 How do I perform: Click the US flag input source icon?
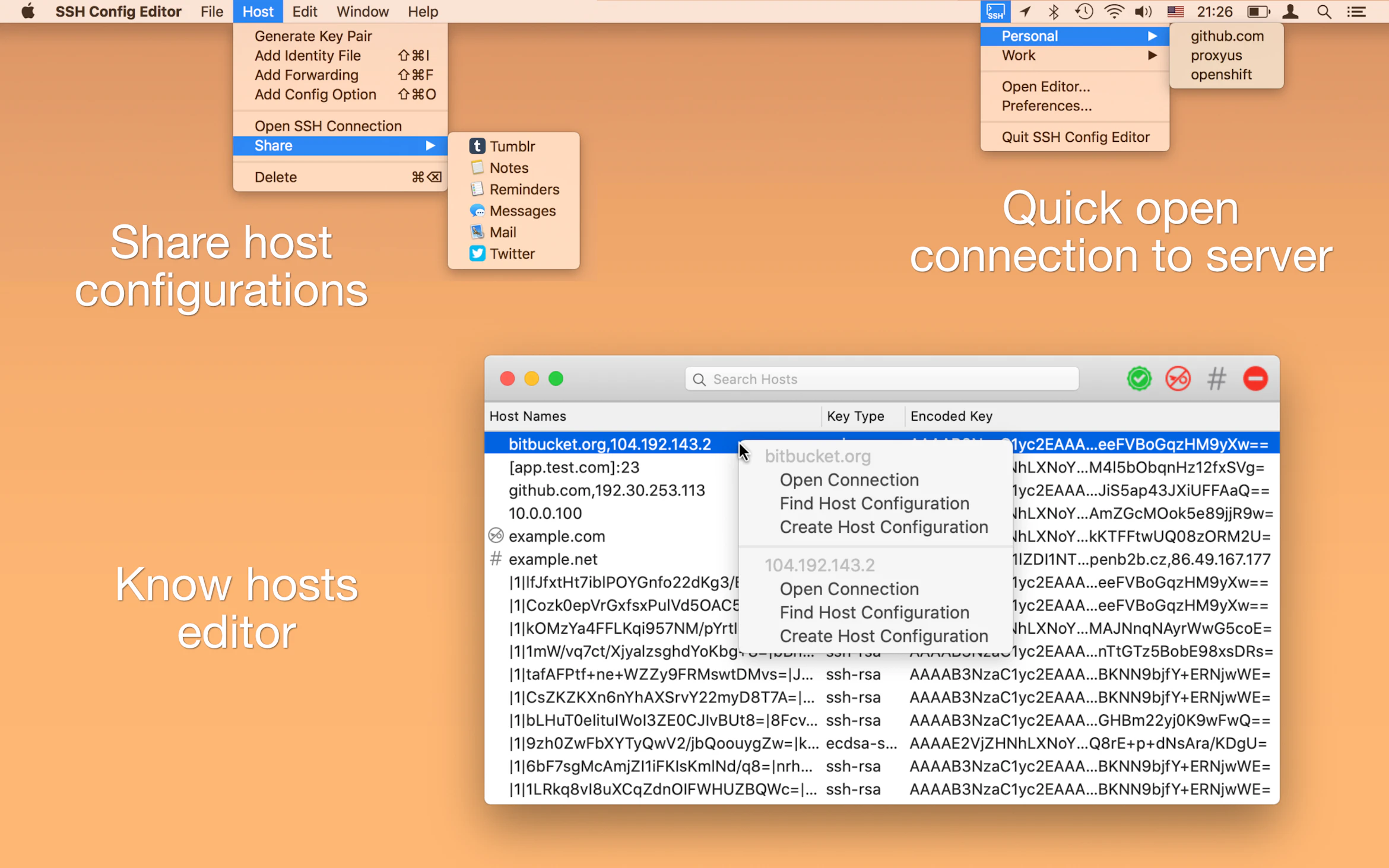[1175, 12]
